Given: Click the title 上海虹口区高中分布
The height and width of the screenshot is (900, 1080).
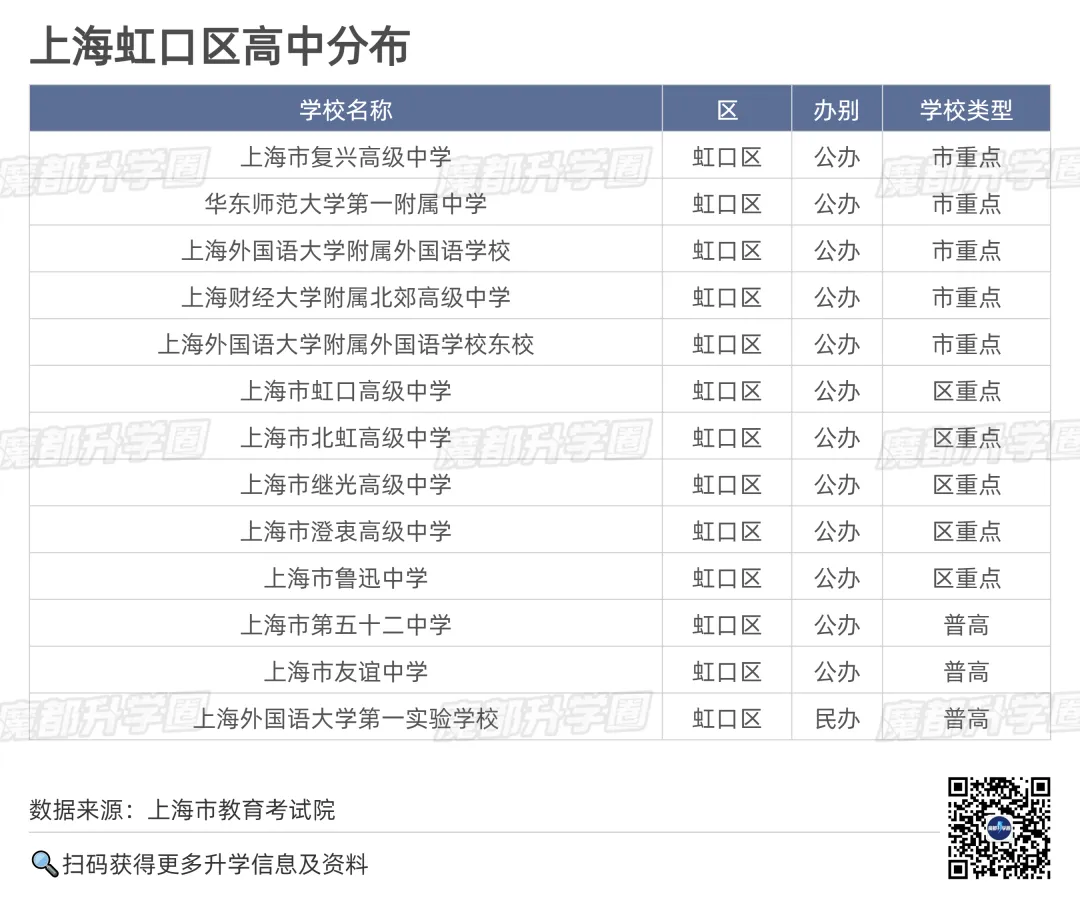Looking at the screenshot, I should point(220,47).
